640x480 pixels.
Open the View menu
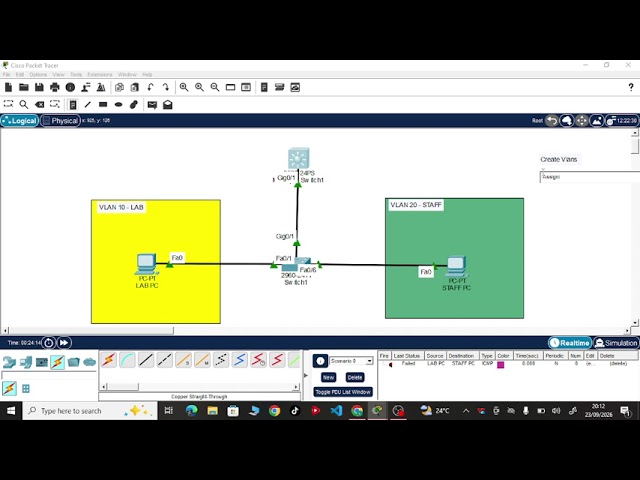pyautogui.click(x=58, y=75)
